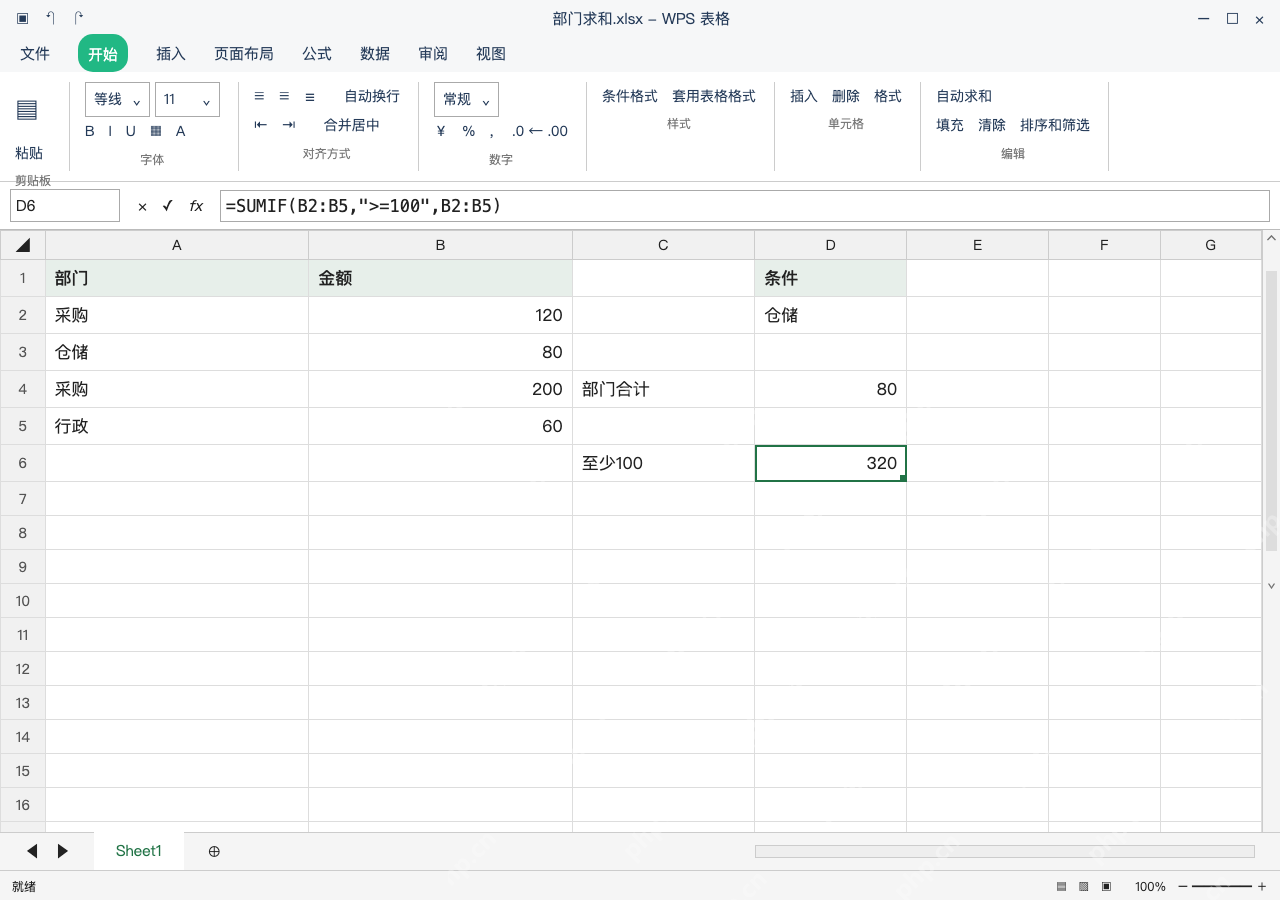Toggle underline formatting (U)

[130, 131]
